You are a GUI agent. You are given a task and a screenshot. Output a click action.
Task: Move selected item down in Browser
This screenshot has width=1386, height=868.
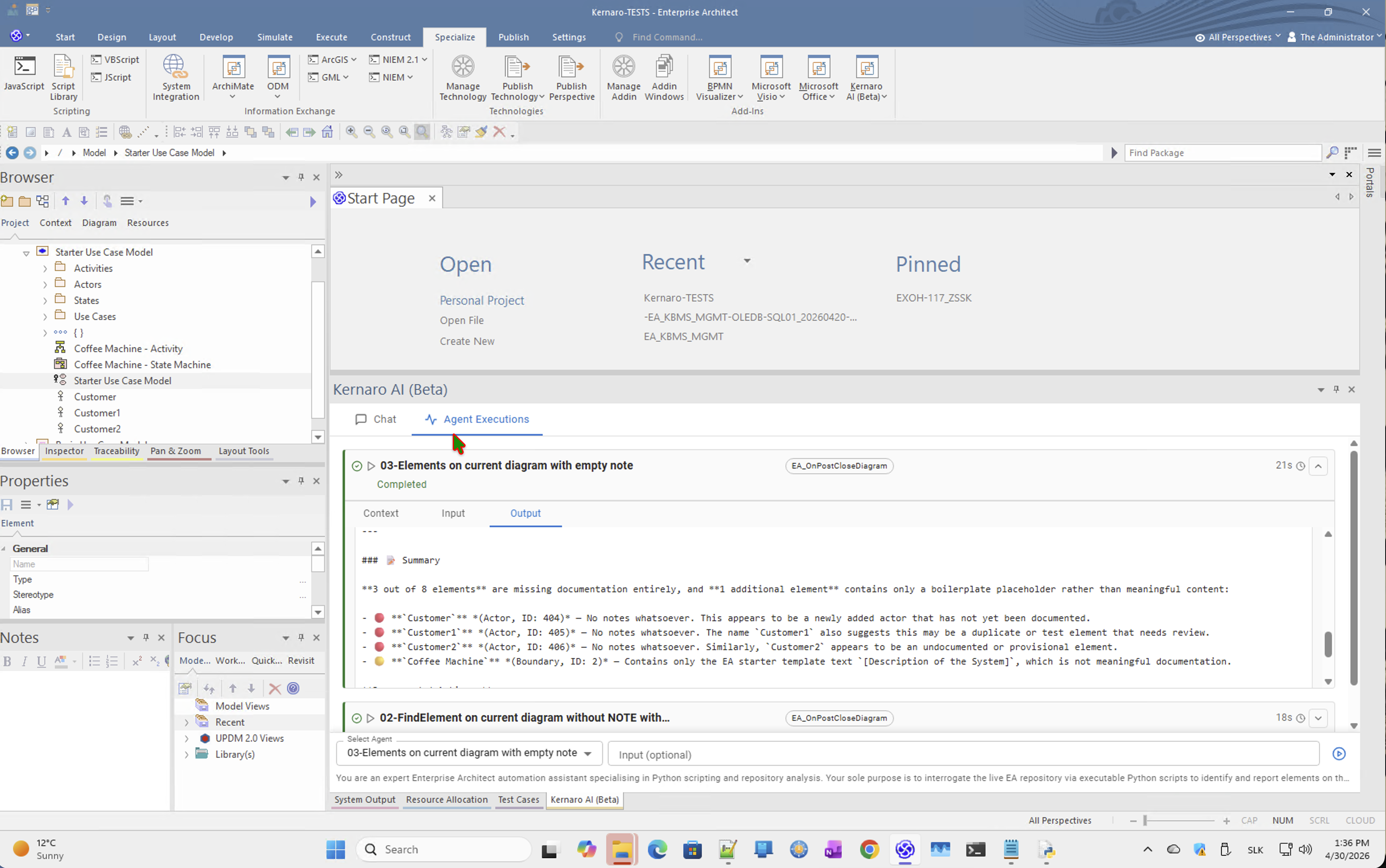click(84, 201)
